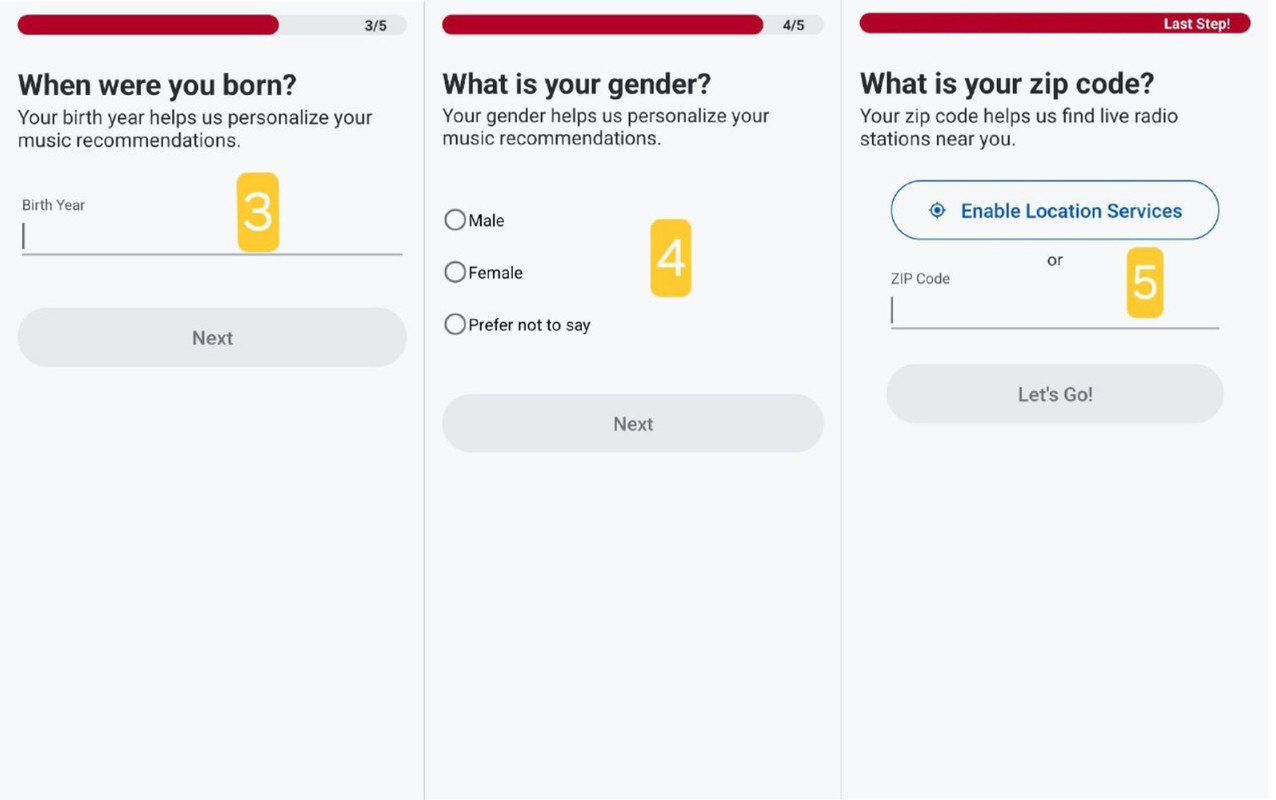Tap Next on the gender screen
Viewport: 1276px width, 800px height.
pos(633,424)
